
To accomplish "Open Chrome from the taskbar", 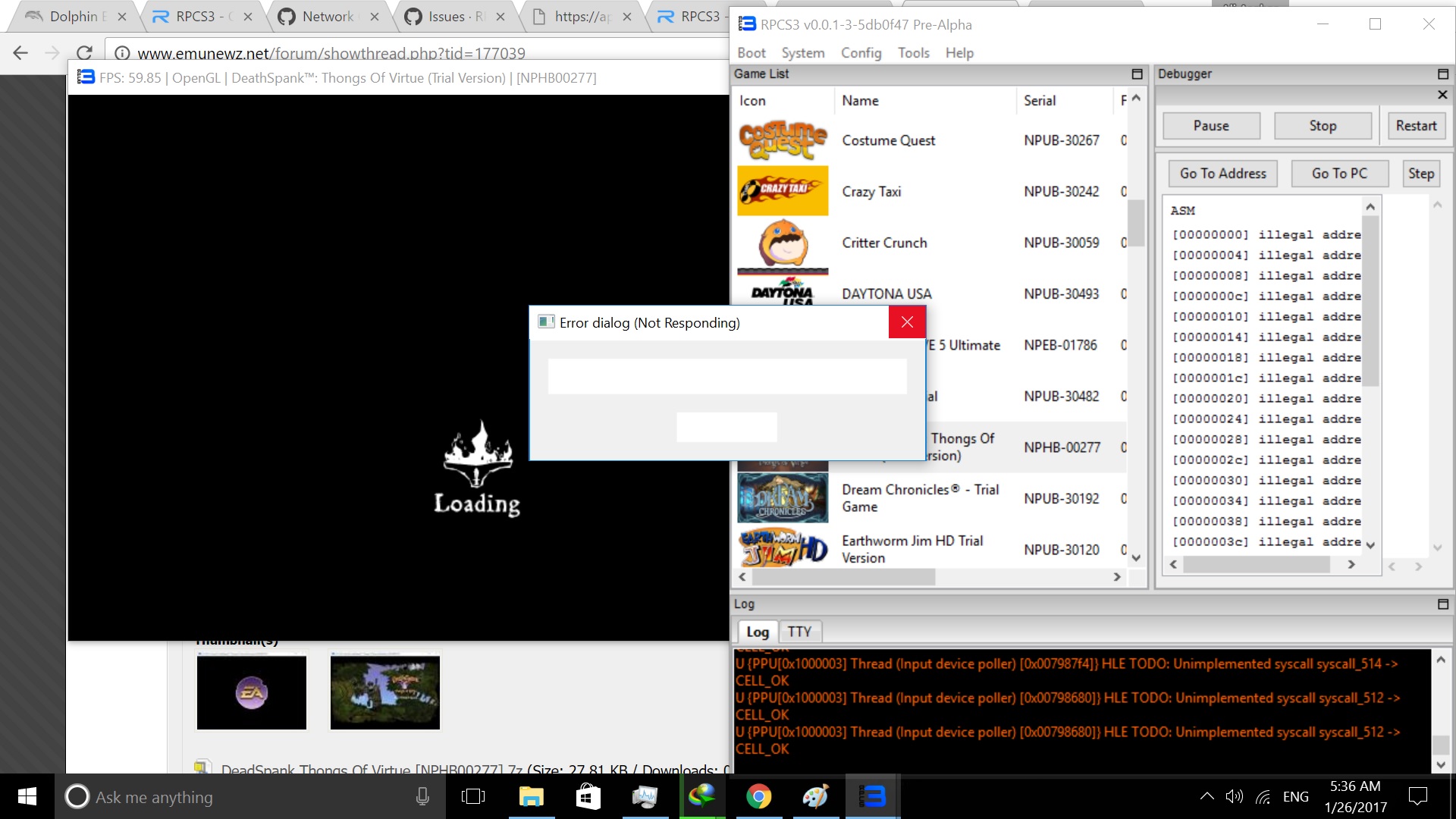I will tap(758, 796).
